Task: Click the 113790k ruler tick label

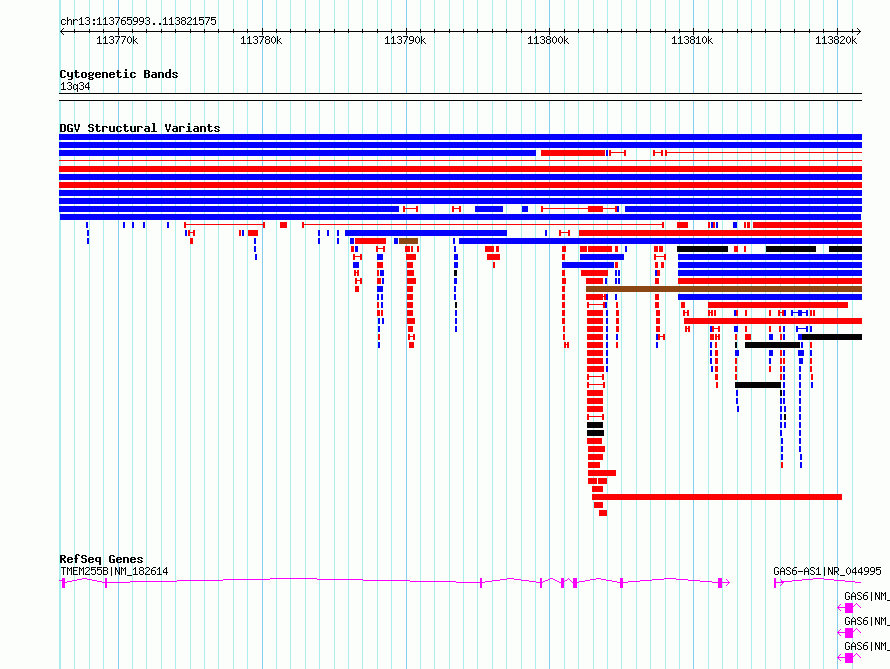Action: pyautogui.click(x=405, y=40)
